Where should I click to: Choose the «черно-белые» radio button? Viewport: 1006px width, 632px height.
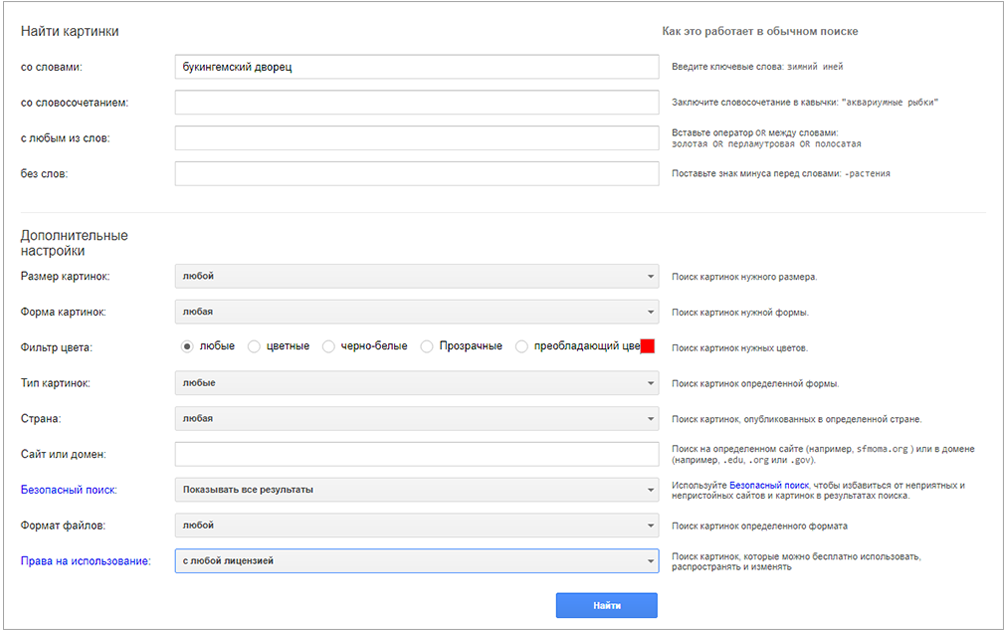tap(329, 346)
